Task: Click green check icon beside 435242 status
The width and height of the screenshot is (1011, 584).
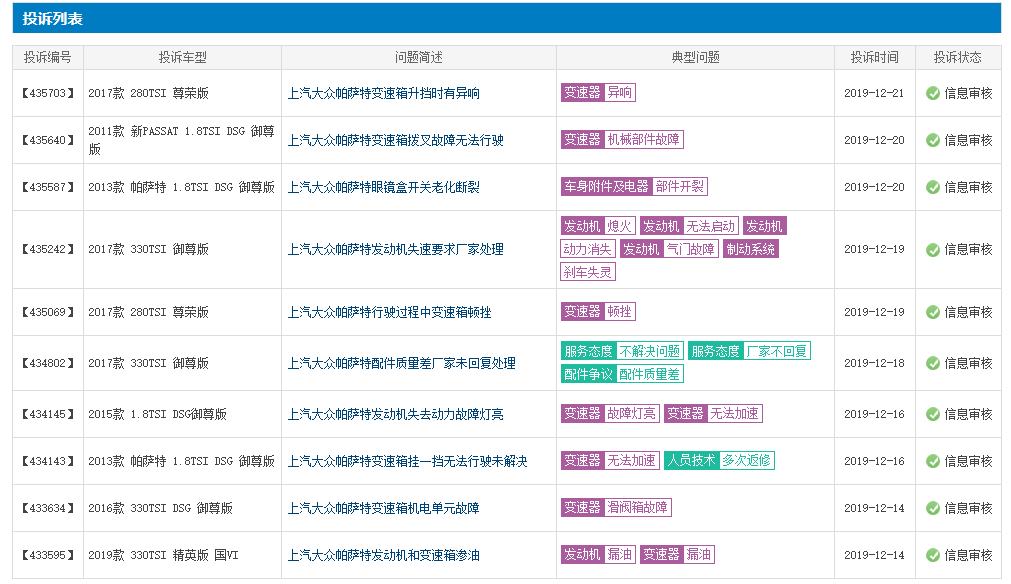Action: click(933, 249)
